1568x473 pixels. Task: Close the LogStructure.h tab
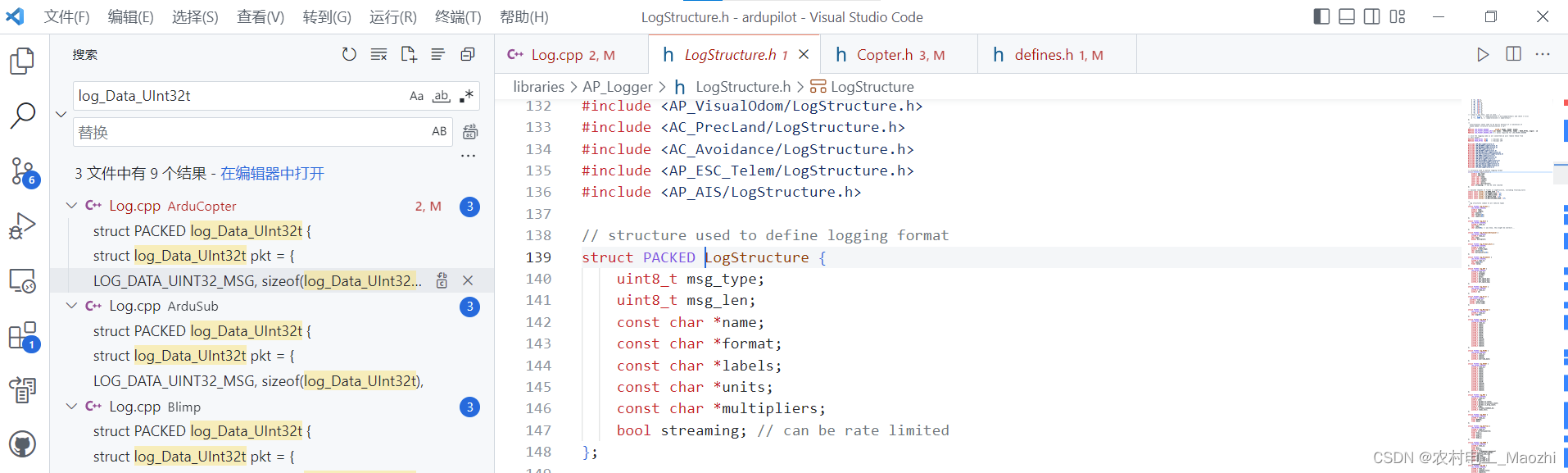[804, 54]
